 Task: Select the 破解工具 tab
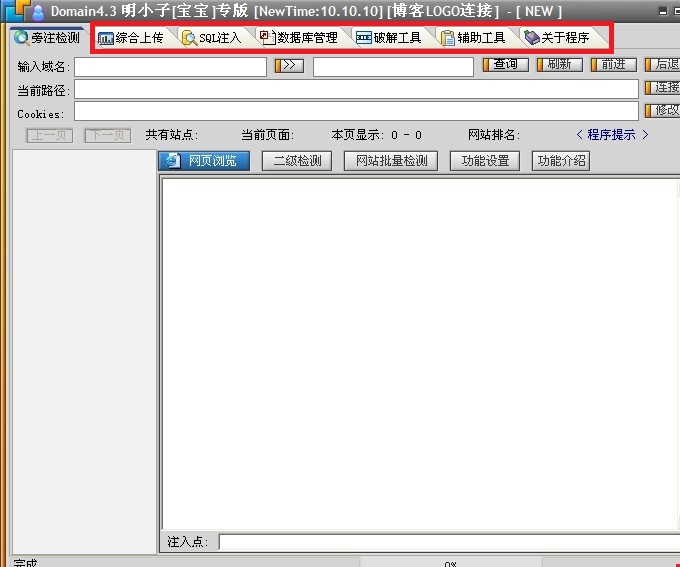tap(389, 38)
